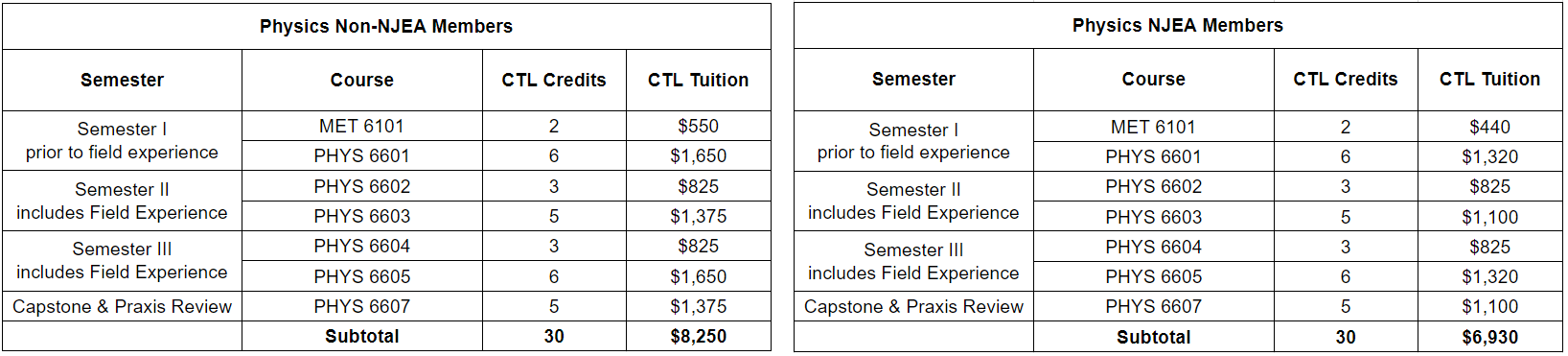The width and height of the screenshot is (1568, 356).
Task: Select the Capstone & Praxis Review cell in Non-NJEA table
Action: tap(122, 306)
